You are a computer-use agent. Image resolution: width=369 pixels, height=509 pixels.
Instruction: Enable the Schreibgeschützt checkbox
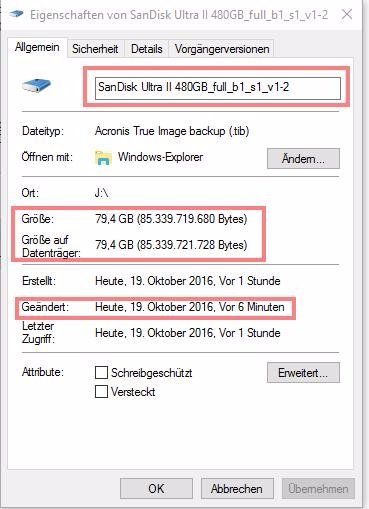coord(101,373)
